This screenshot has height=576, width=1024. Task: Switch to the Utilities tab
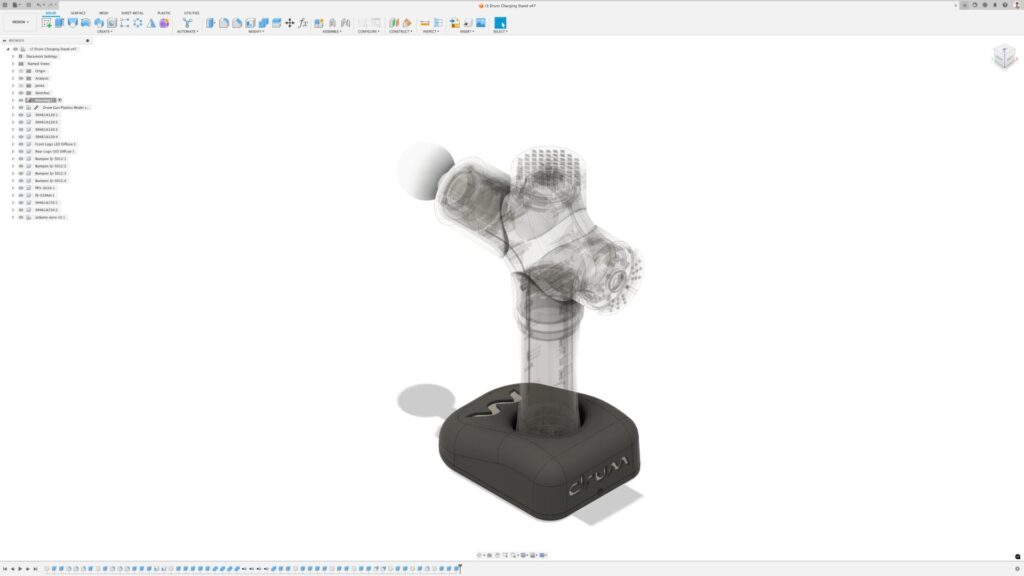pos(191,13)
